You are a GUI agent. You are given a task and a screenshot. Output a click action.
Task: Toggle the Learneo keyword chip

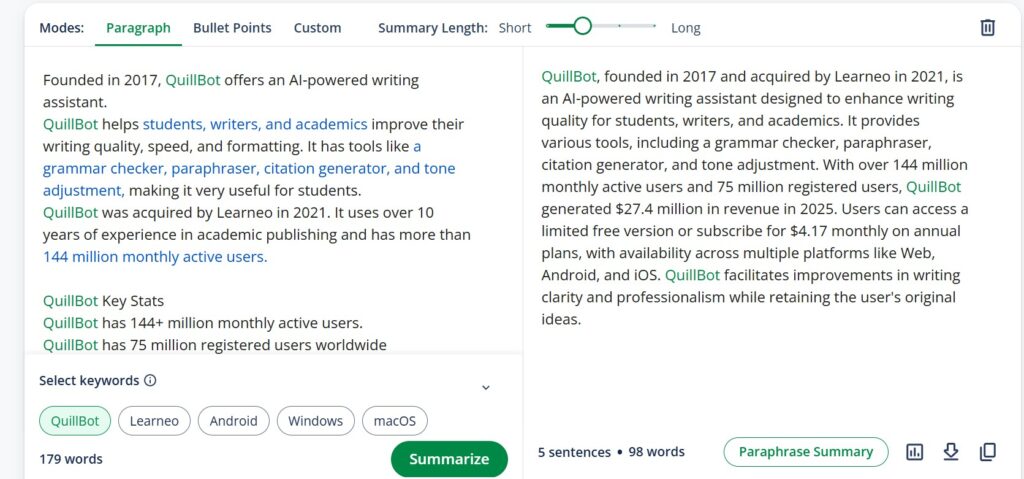[154, 421]
